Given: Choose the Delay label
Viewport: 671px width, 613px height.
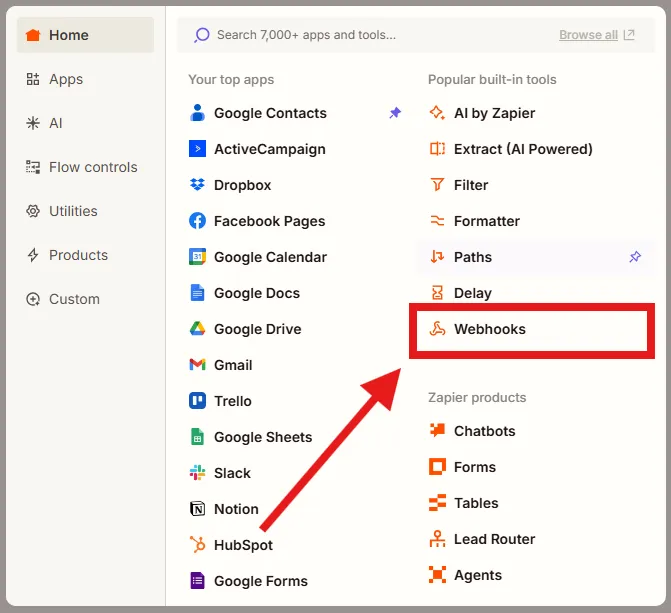Looking at the screenshot, I should 472,293.
